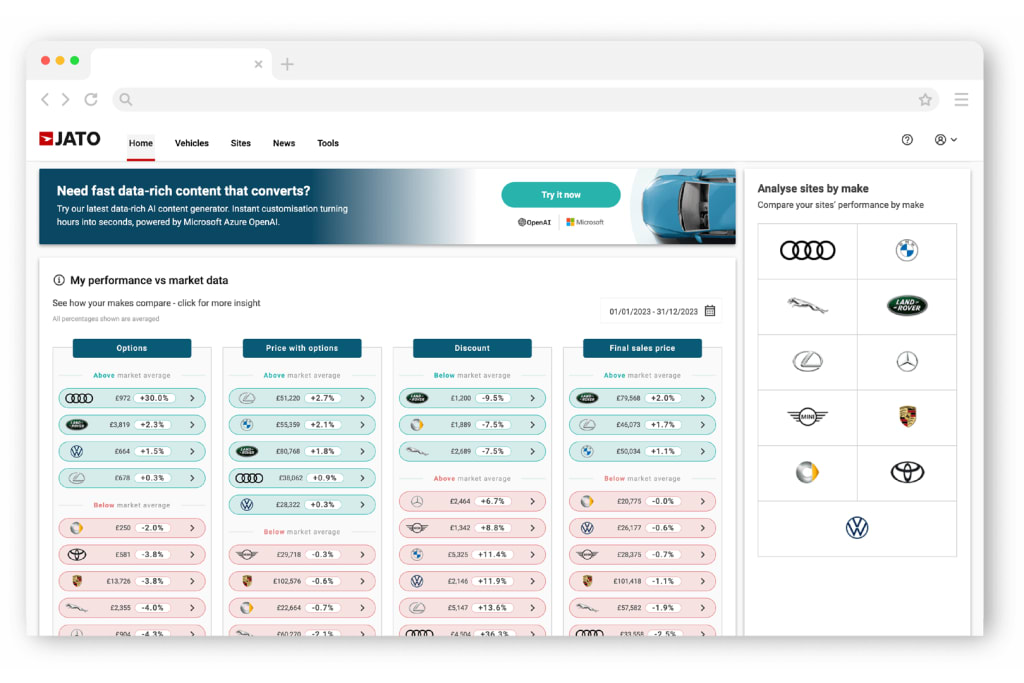Select Mercedes logo in Analyse sites panel
This screenshot has width=1024, height=683.
[906, 361]
